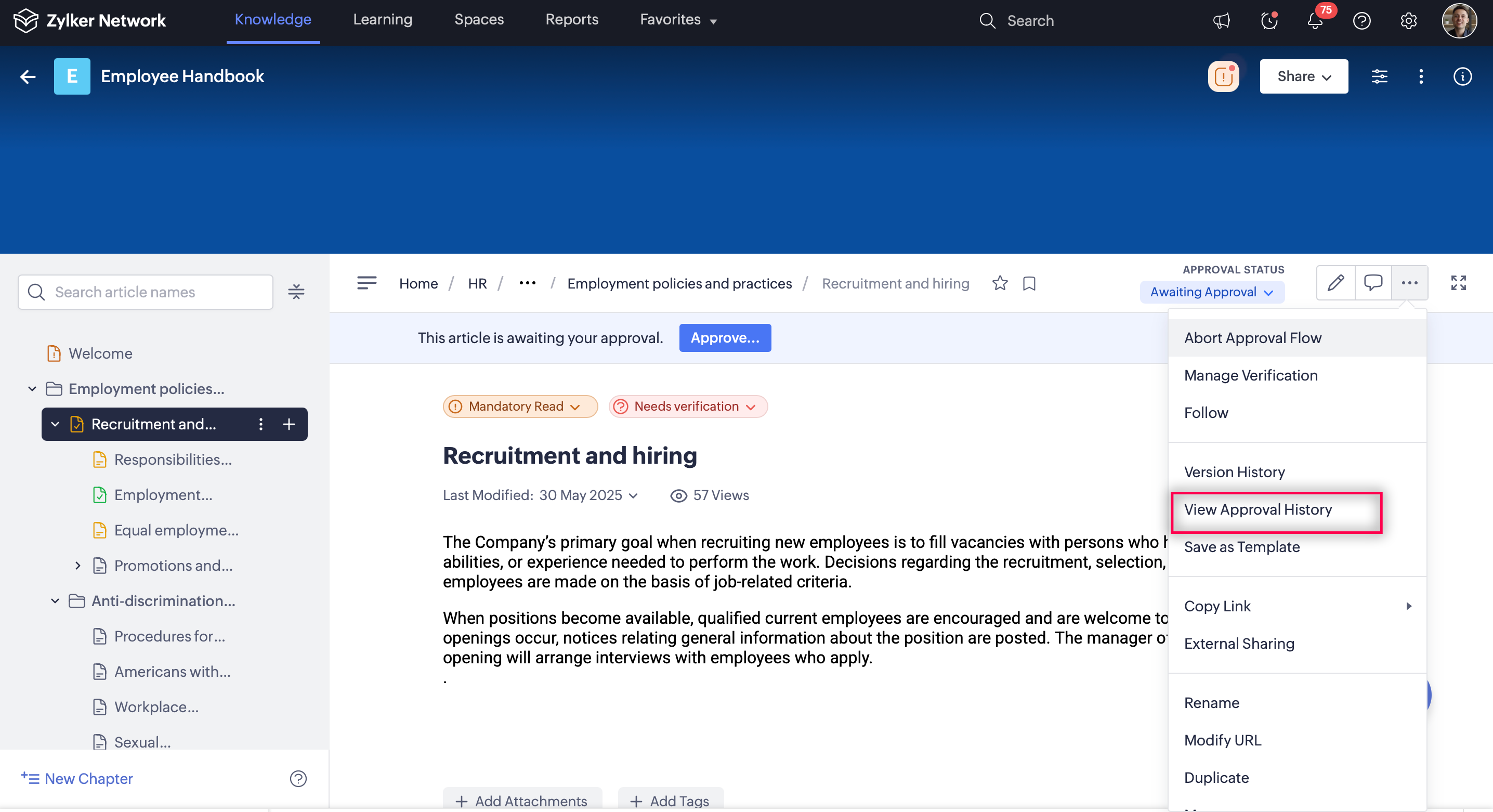Screen dimensions: 1493x812
Task: Open the manual info icon
Action: tap(1462, 76)
